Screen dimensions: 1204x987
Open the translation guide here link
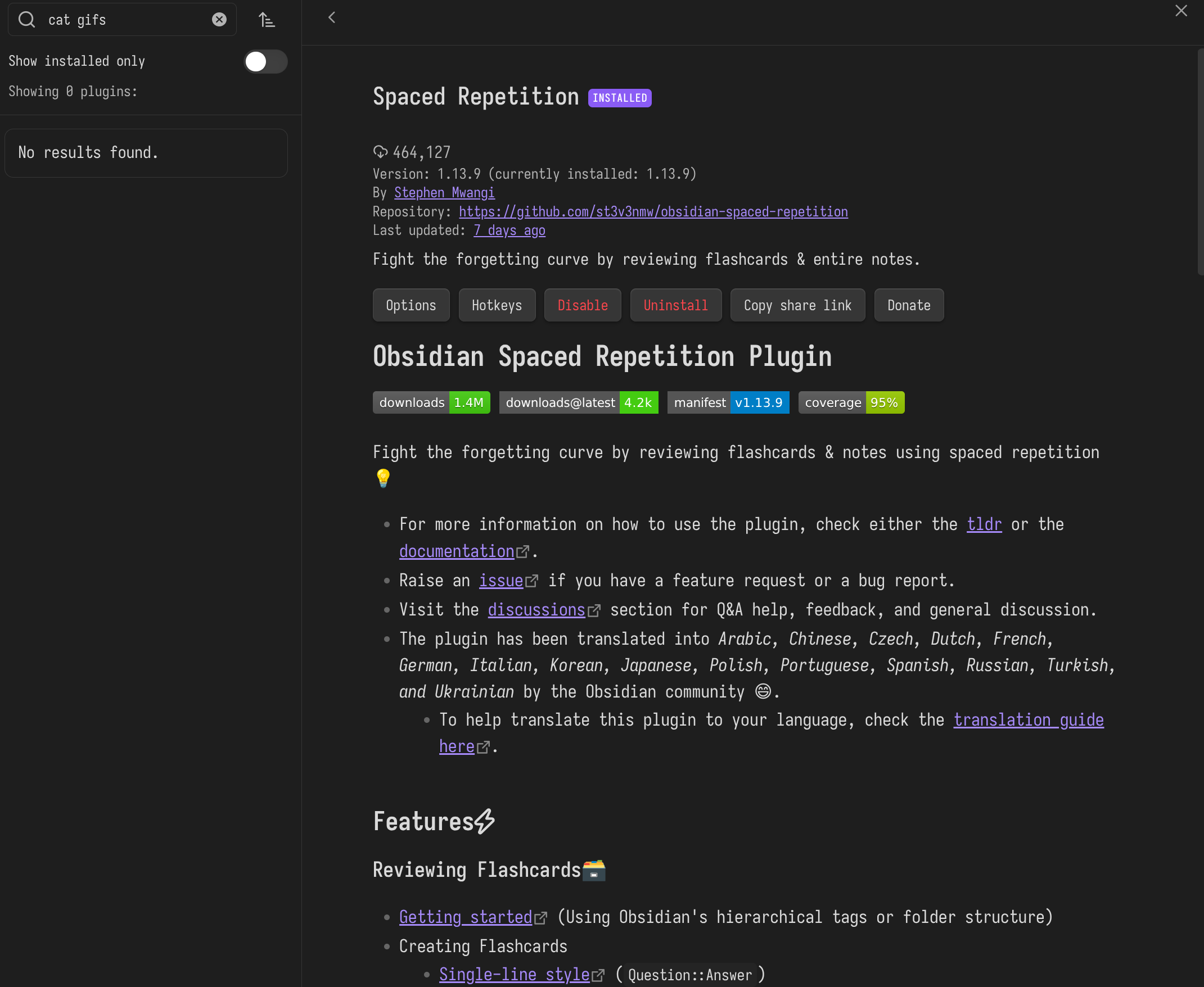click(x=1029, y=720)
